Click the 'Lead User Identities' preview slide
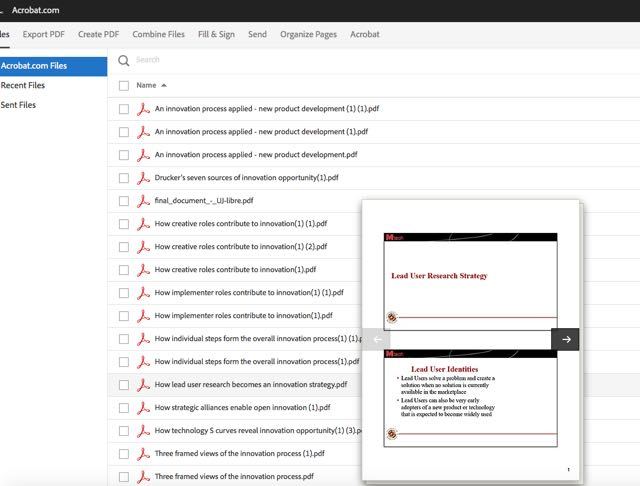640x486 pixels. [471, 398]
